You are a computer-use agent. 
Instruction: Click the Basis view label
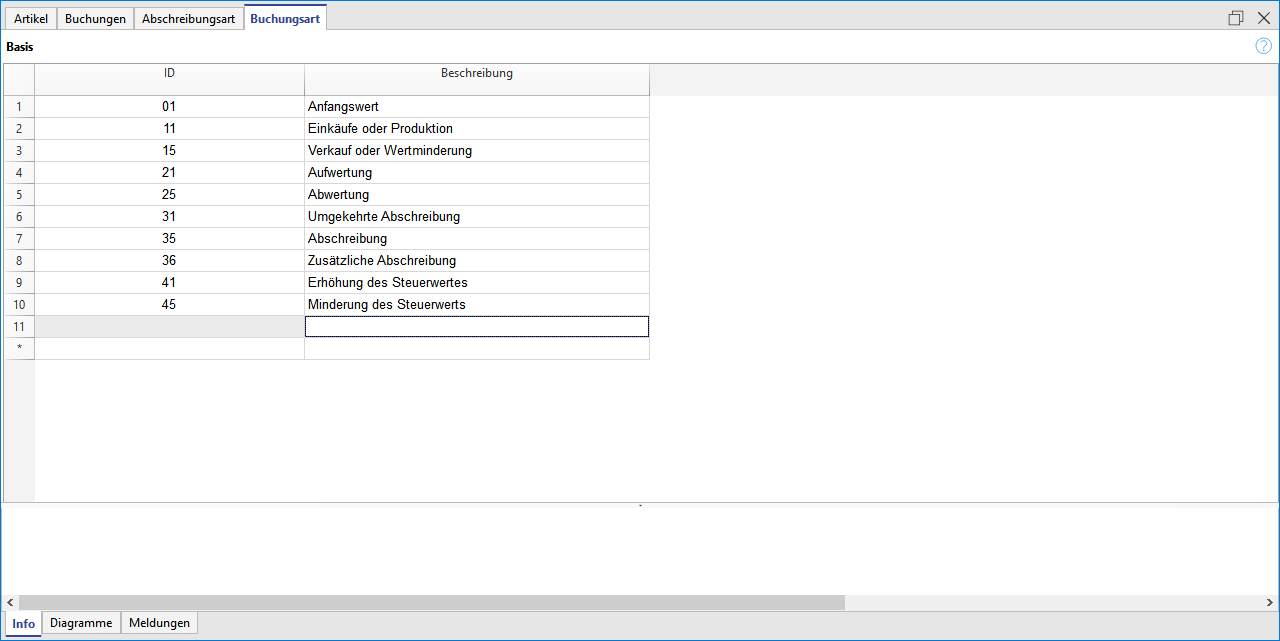(20, 46)
